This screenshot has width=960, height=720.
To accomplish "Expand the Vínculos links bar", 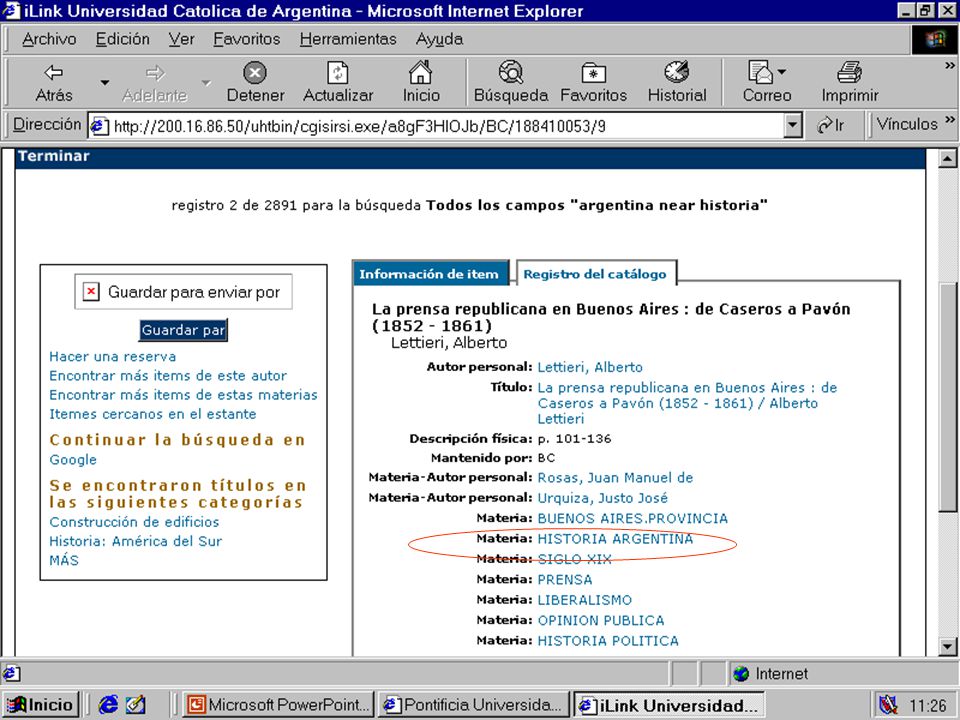I will point(950,119).
